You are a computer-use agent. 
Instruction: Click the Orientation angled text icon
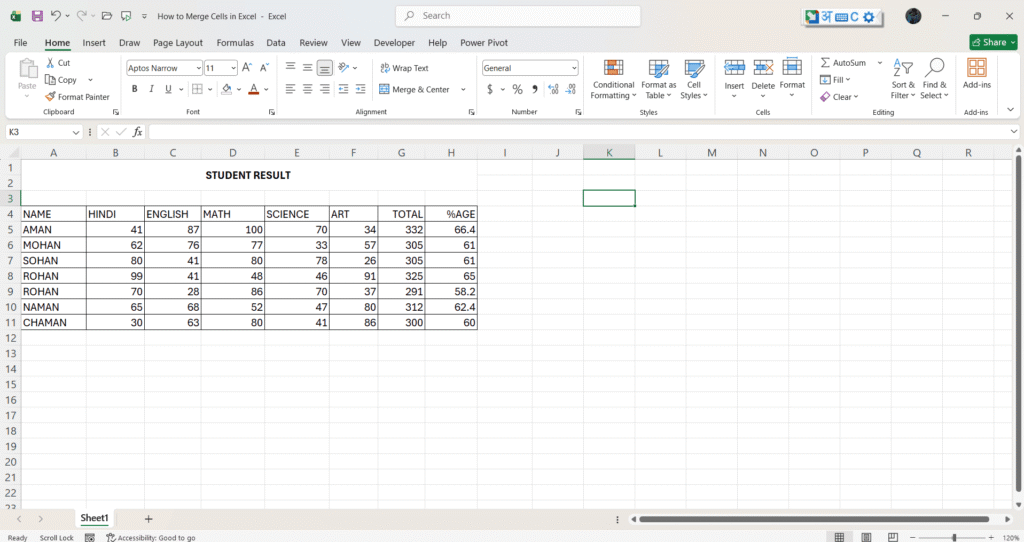344,67
